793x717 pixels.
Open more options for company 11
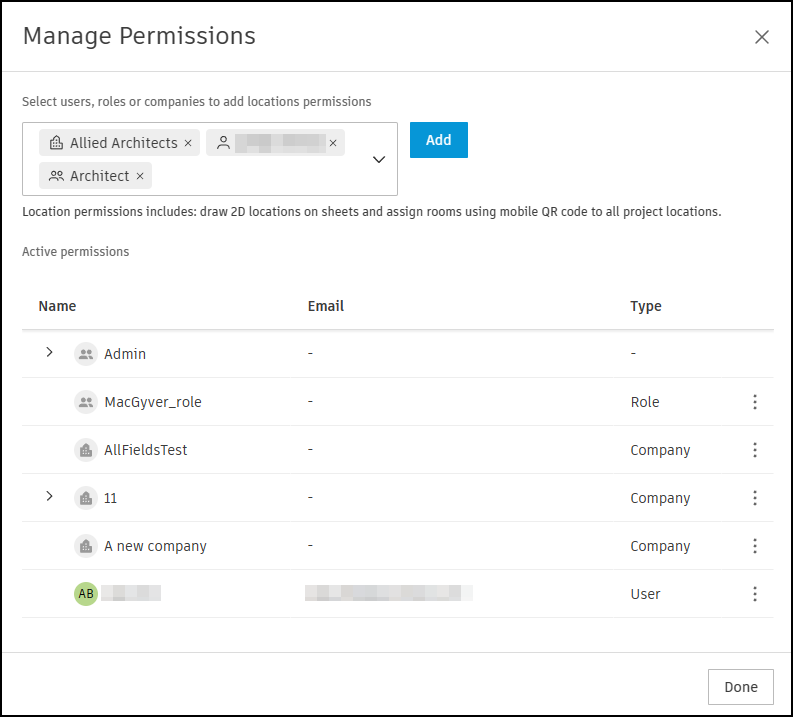(x=755, y=498)
